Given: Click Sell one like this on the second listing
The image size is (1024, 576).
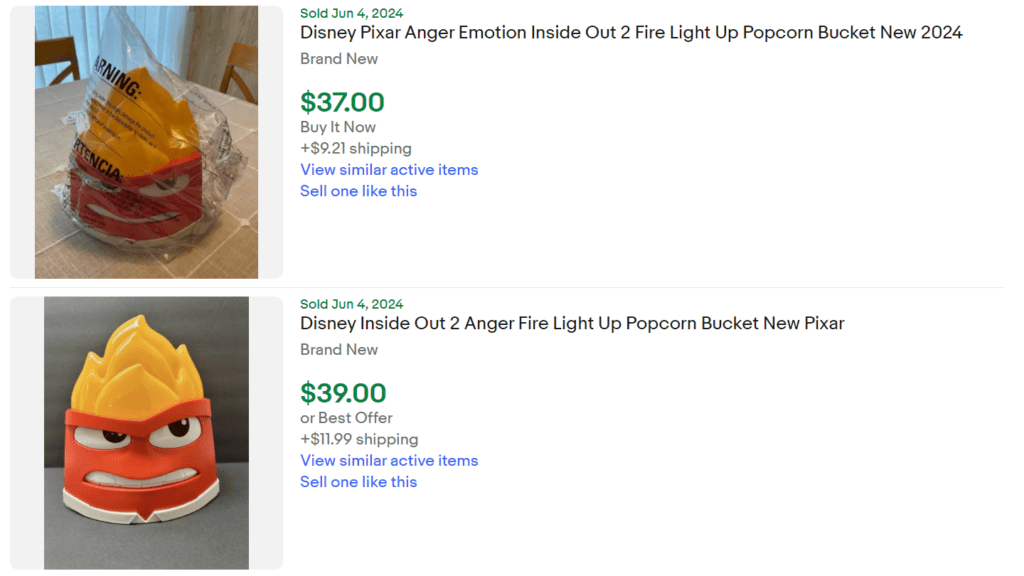Looking at the screenshot, I should coord(358,482).
